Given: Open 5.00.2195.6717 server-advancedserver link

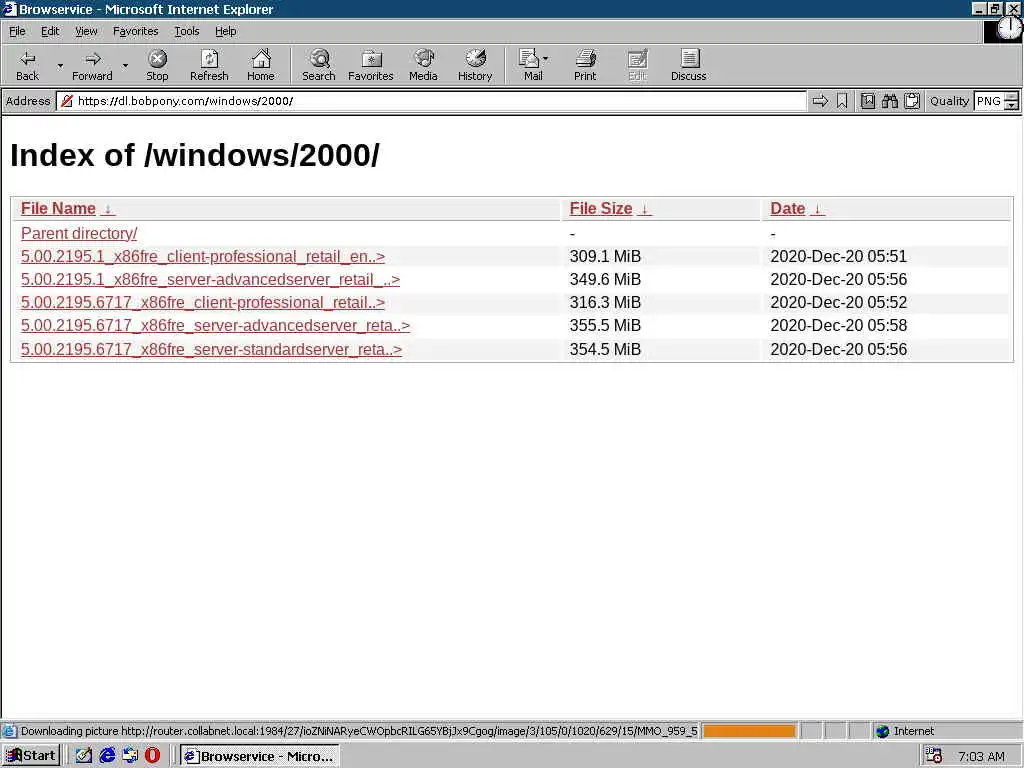Looking at the screenshot, I should click(x=216, y=326).
